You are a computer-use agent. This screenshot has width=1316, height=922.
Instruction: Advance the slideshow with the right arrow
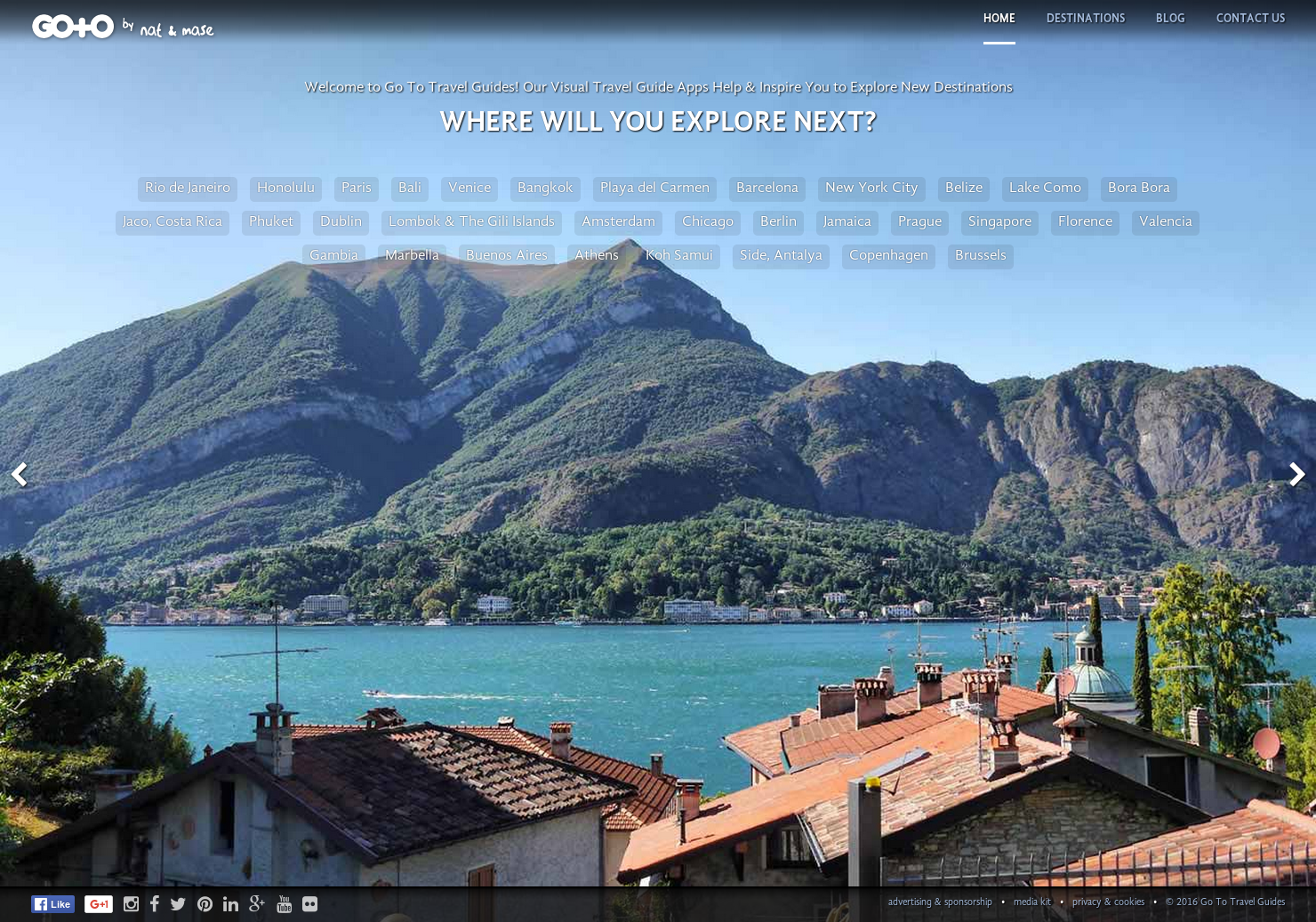pyautogui.click(x=1296, y=474)
